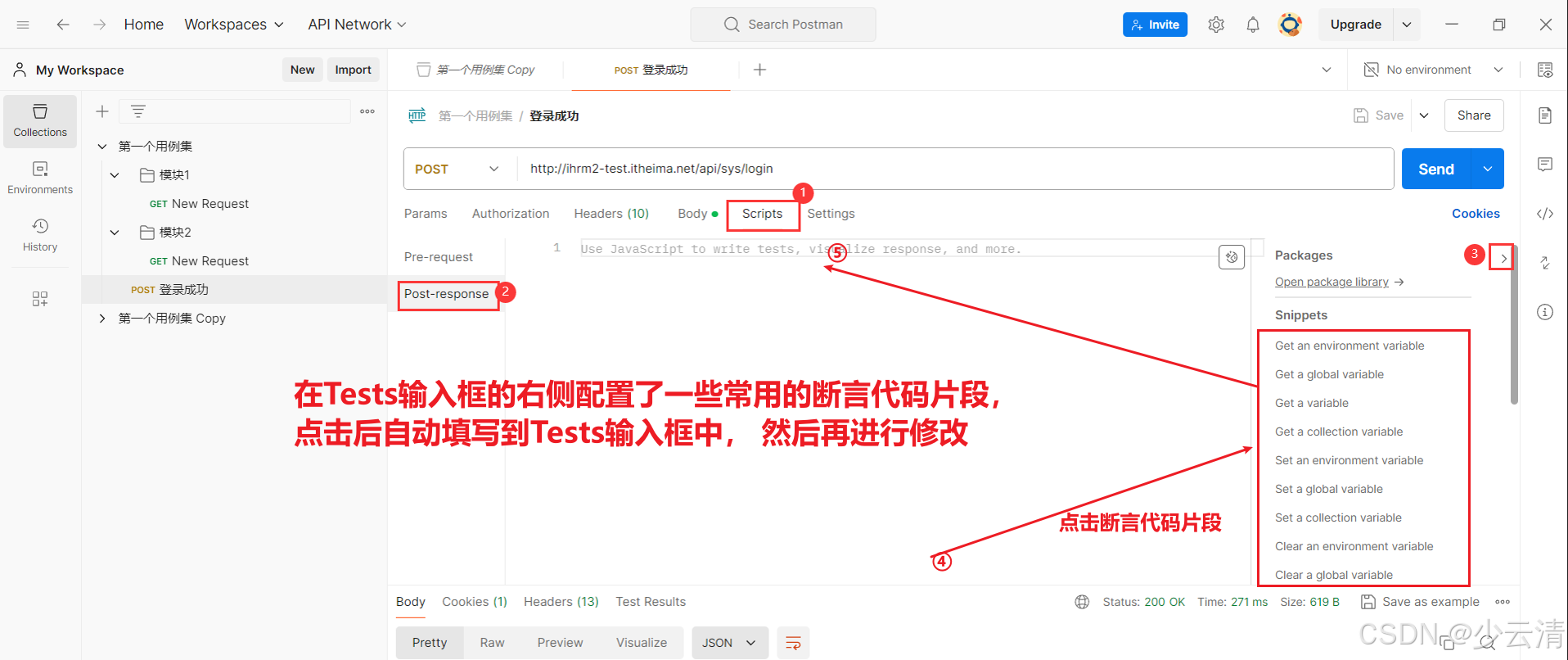Viewport: 1568px width, 660px height.
Task: Open Environments in the sidebar
Action: pos(40,178)
